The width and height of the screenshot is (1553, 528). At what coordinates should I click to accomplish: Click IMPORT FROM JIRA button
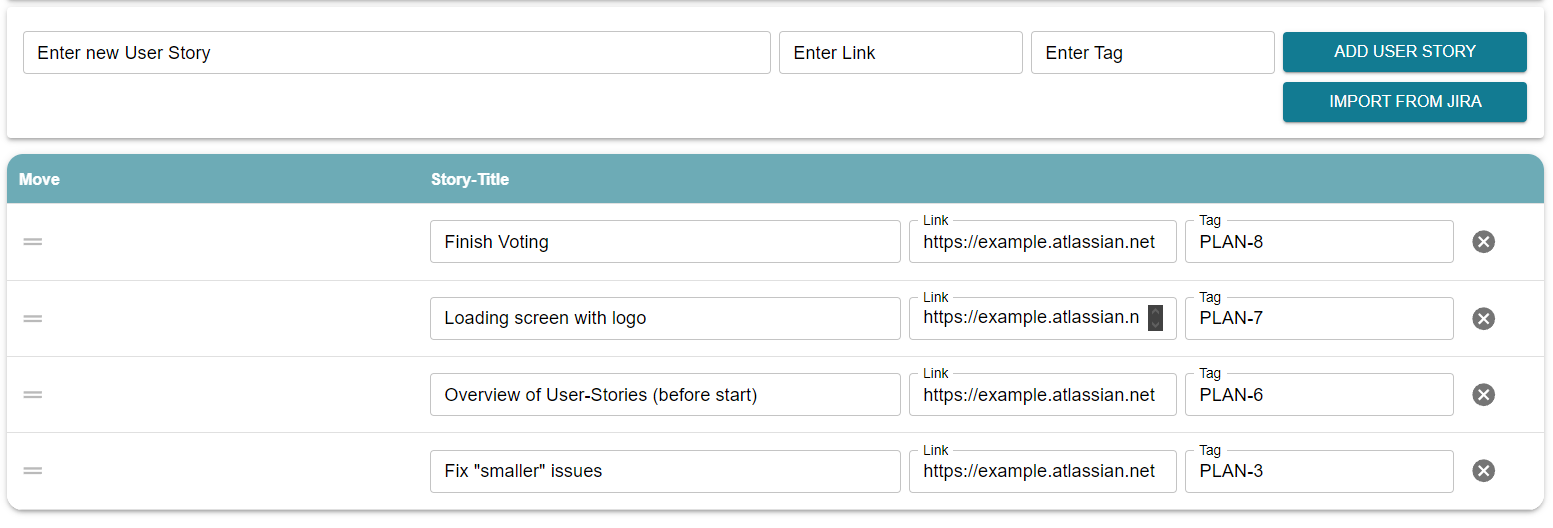click(1405, 102)
